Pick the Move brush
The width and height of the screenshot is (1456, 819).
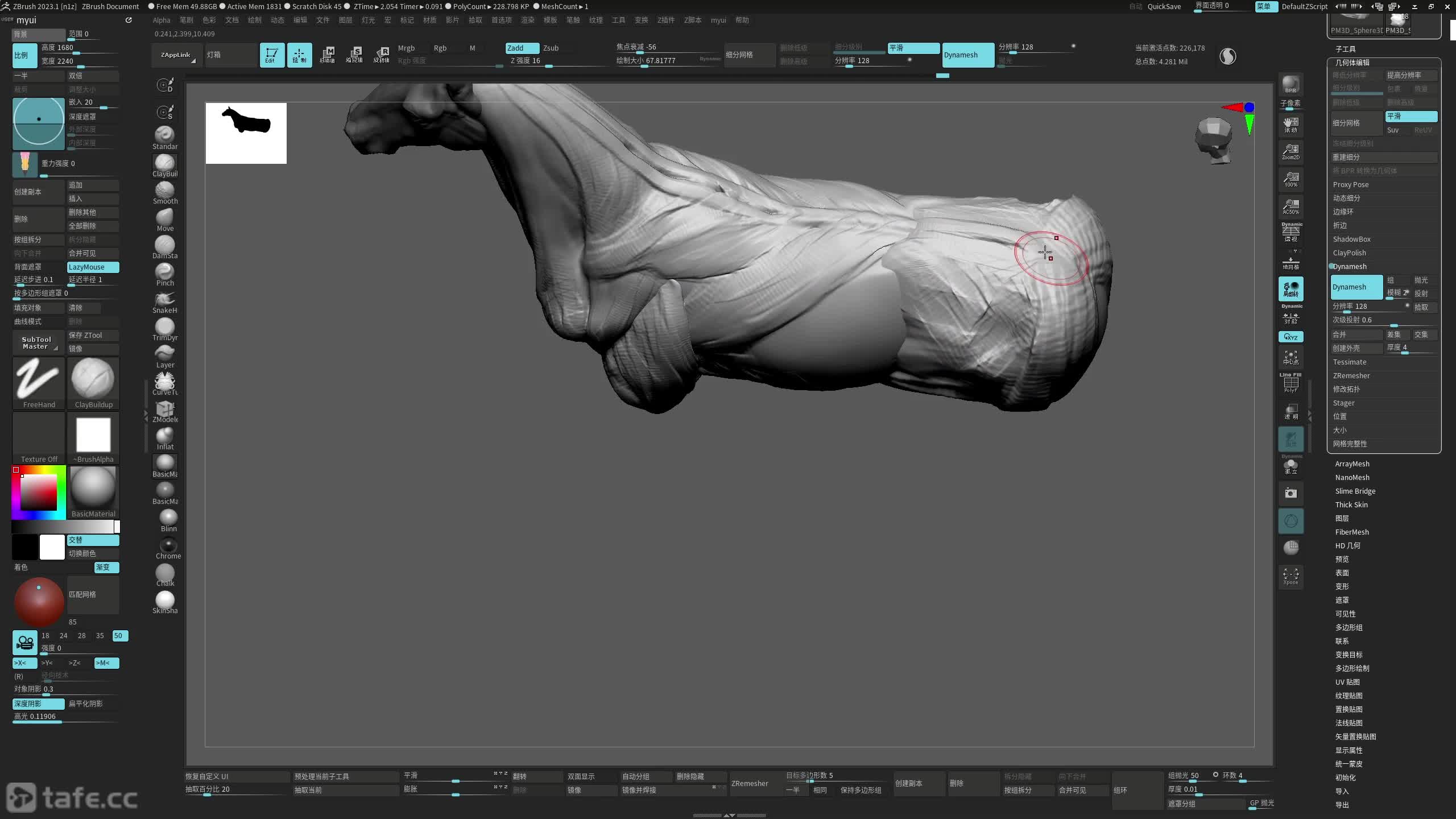(x=165, y=220)
